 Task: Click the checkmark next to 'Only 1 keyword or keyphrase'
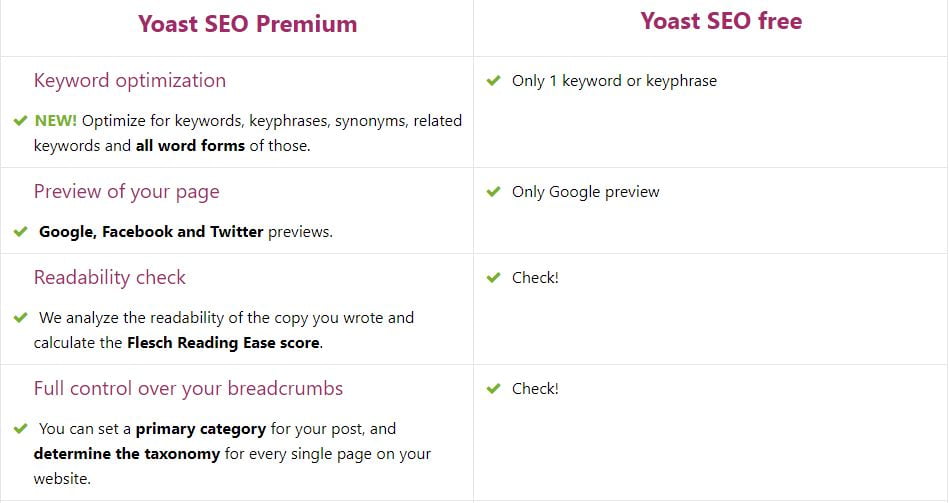coord(493,80)
